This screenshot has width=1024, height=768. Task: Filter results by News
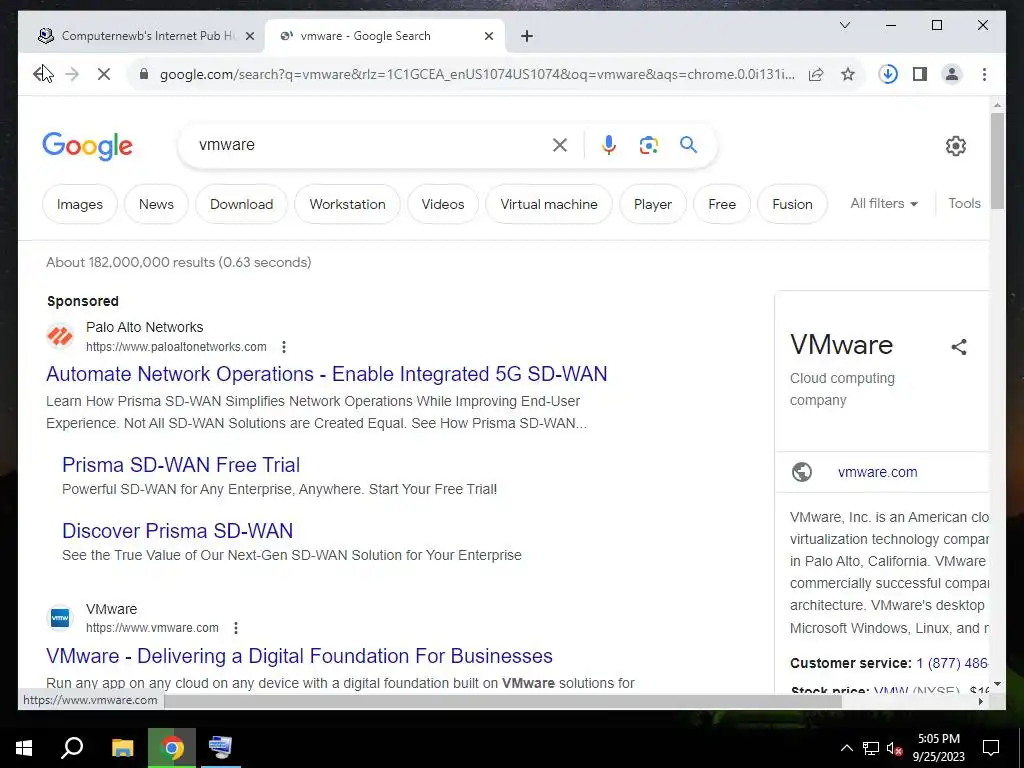click(156, 204)
